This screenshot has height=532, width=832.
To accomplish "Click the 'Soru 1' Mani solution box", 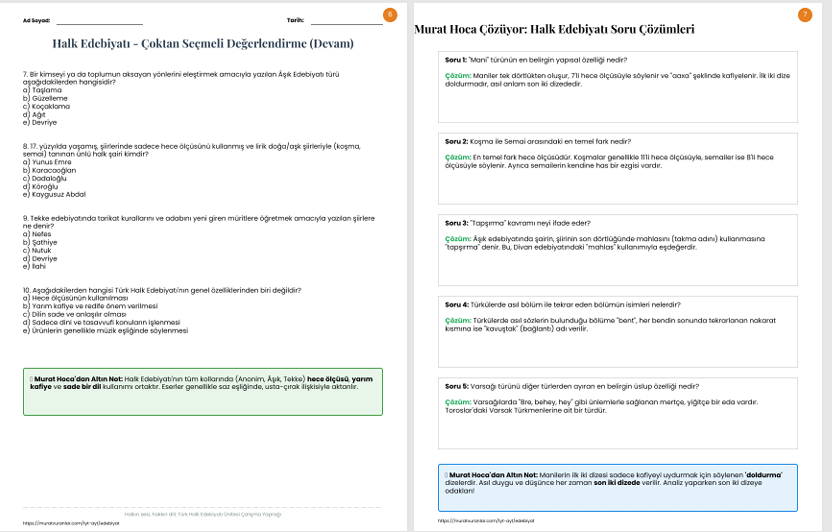I will [617, 86].
